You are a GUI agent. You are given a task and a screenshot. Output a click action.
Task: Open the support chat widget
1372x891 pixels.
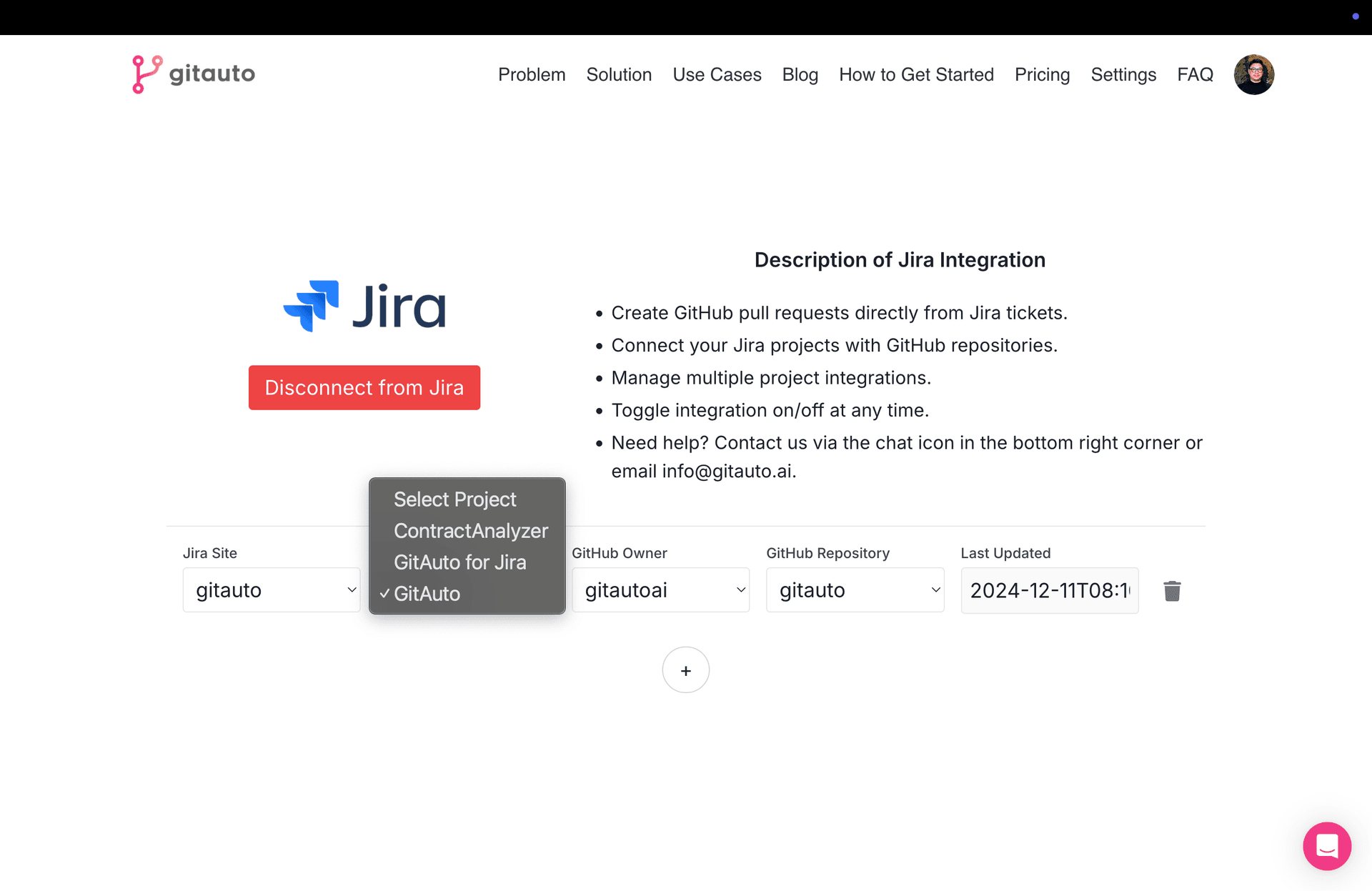[1327, 846]
